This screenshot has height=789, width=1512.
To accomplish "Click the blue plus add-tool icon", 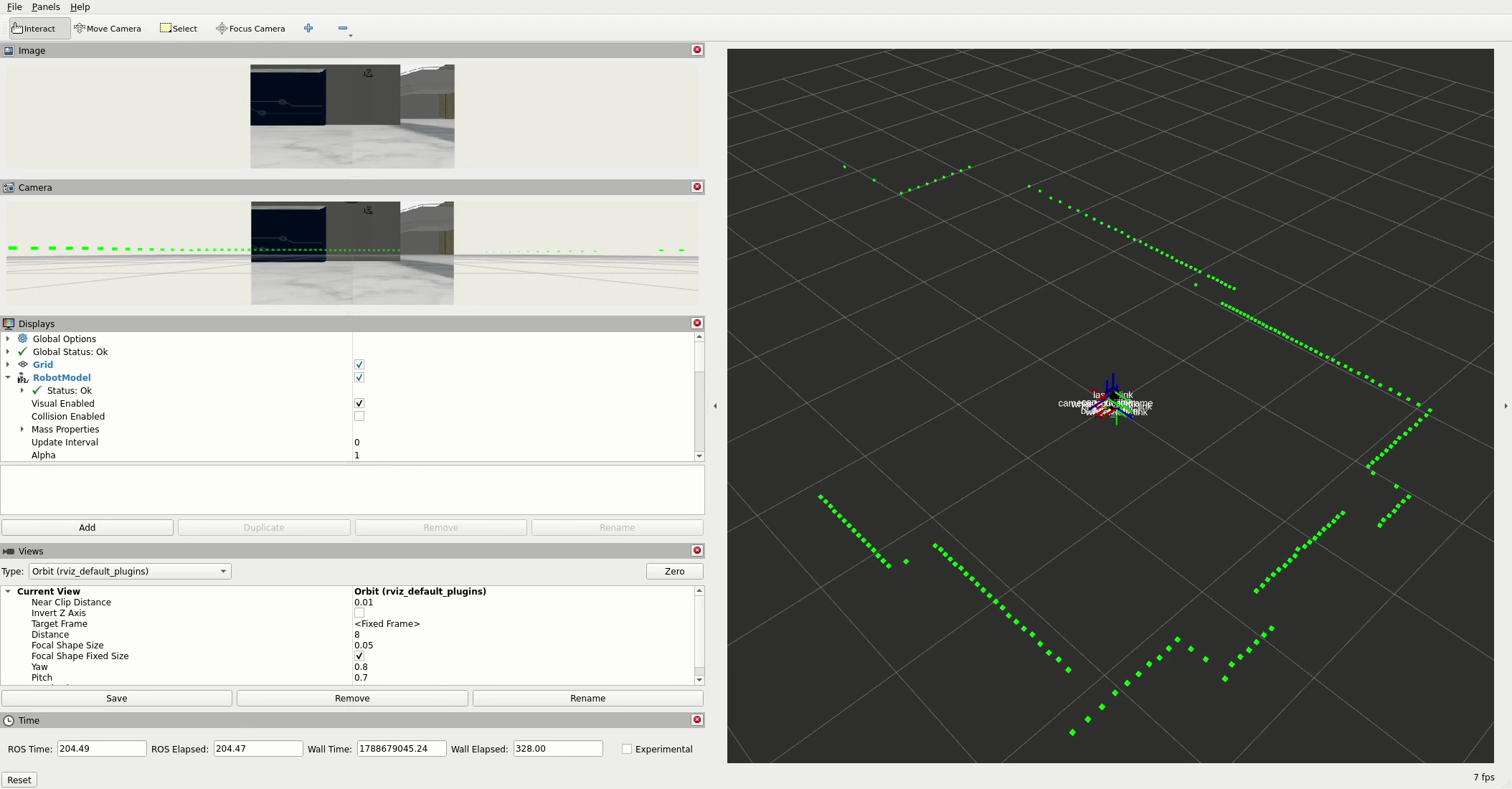I will pyautogui.click(x=308, y=29).
